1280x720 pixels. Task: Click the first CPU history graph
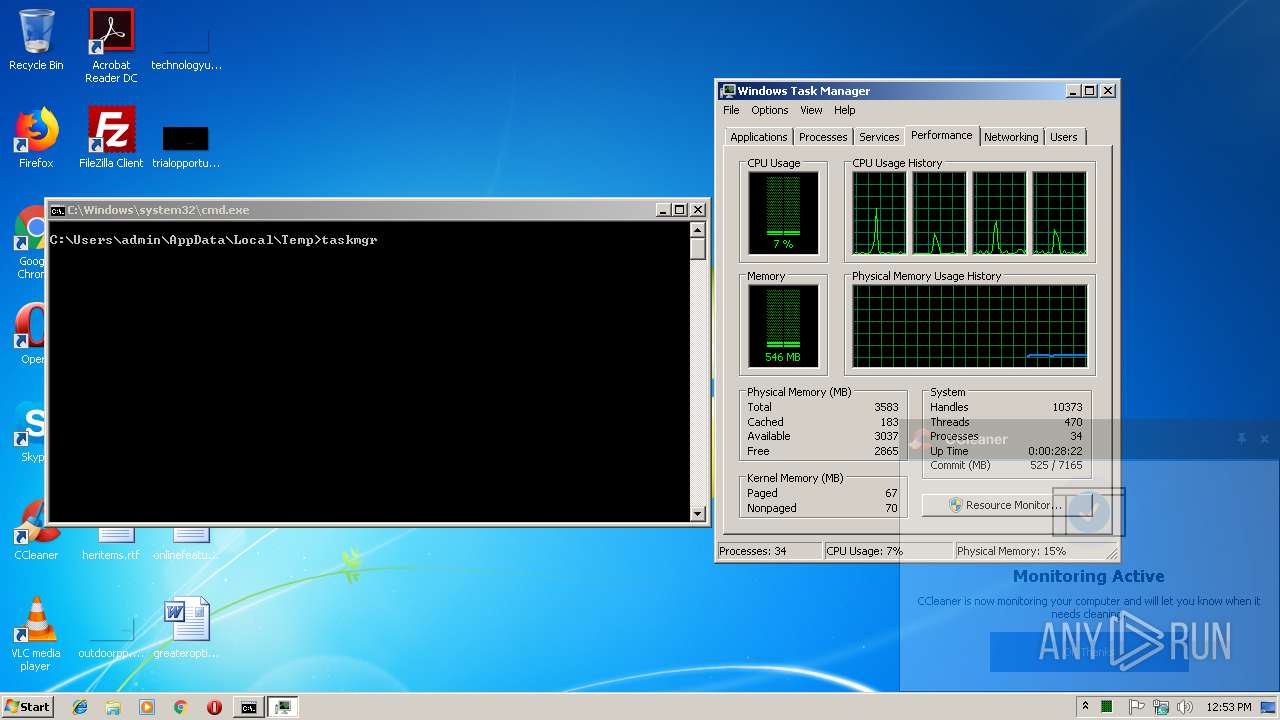pyautogui.click(x=879, y=212)
